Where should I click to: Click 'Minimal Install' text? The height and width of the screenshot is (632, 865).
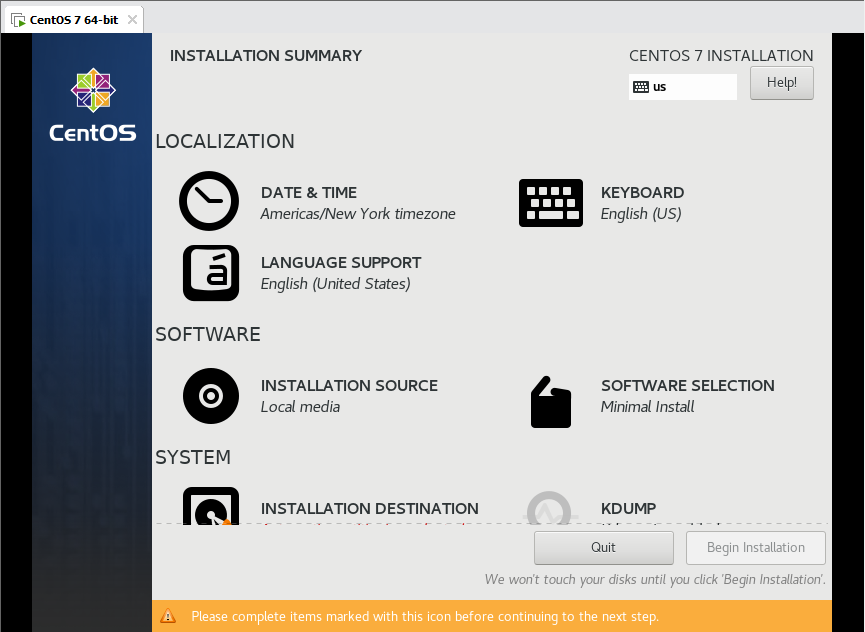(648, 407)
